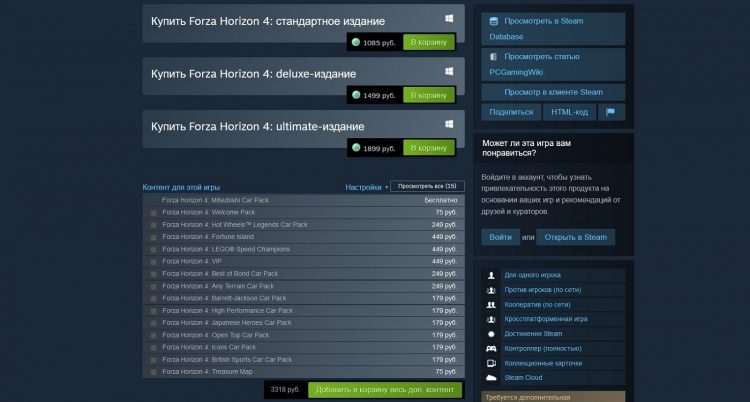Click the Steam Cloud icon
Image resolution: width=750 pixels, height=402 pixels.
[x=491, y=378]
